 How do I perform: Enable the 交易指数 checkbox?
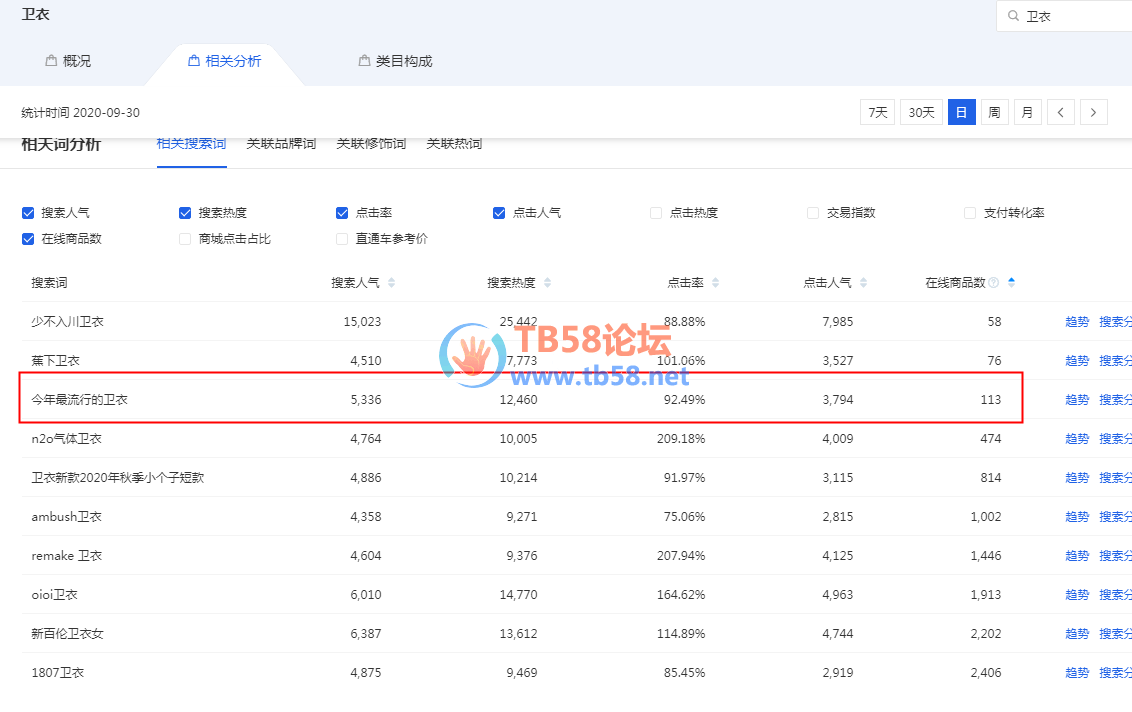click(x=813, y=213)
